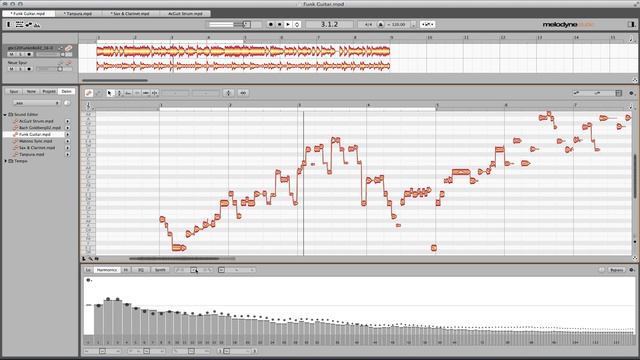Open the time snap grid button
Image resolution: width=640 pixels, height=360 pixels.
pyautogui.click(x=243, y=93)
